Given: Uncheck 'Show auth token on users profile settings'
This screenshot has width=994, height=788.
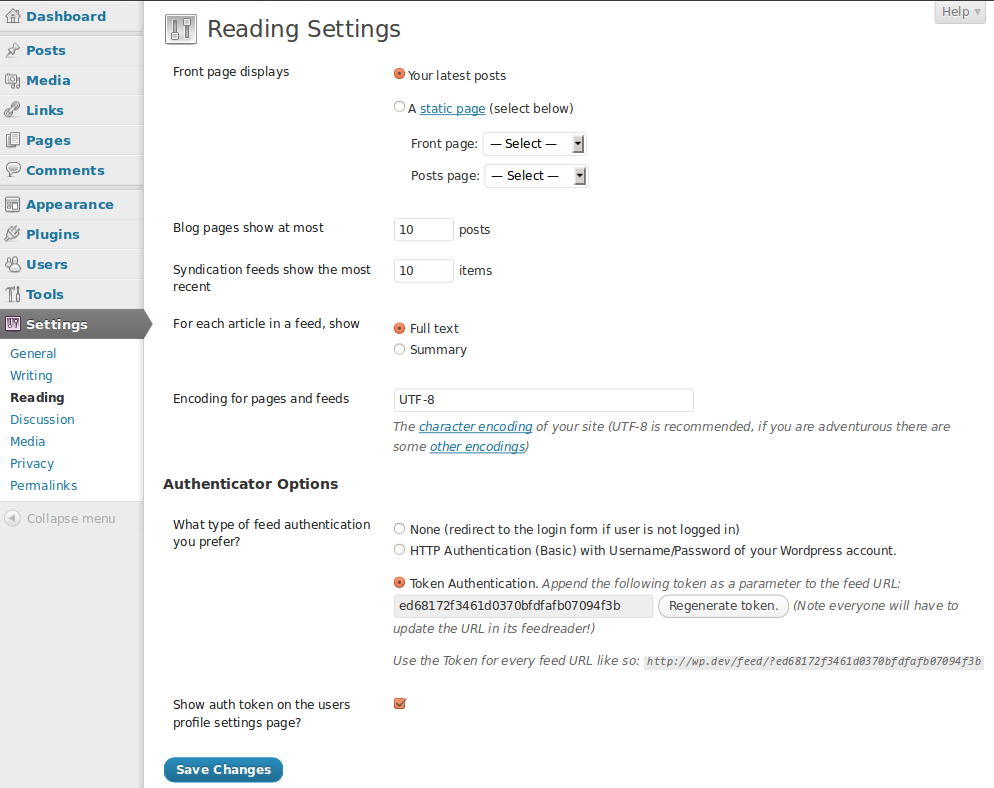Looking at the screenshot, I should [x=400, y=703].
